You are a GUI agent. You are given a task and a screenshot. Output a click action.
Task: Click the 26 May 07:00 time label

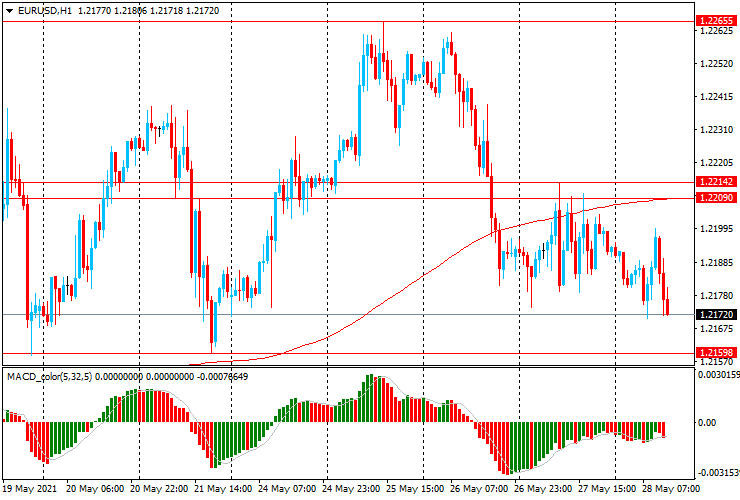click(x=479, y=488)
